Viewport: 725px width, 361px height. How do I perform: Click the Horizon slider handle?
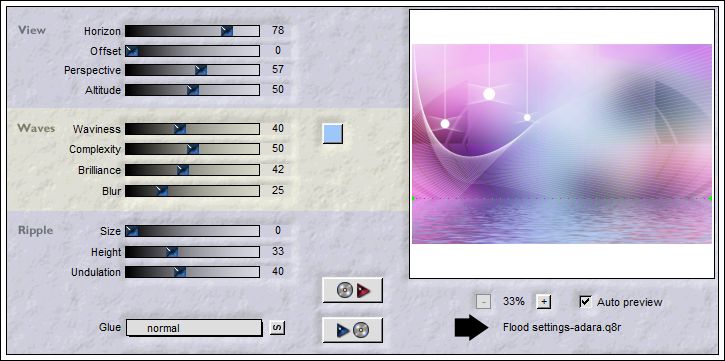[x=227, y=31]
